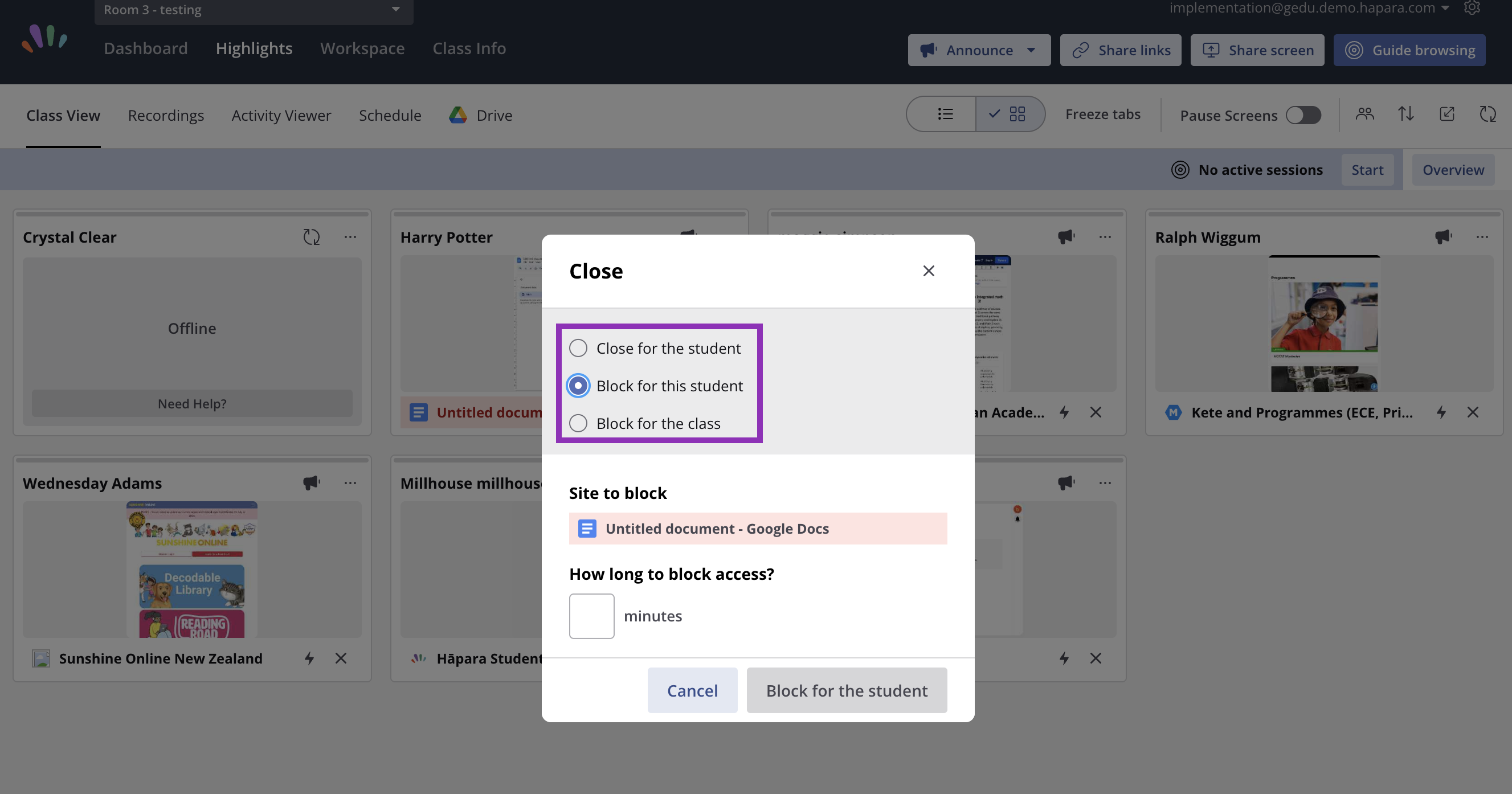Click the Untitled document - Google Docs site row
This screenshot has width=1512, height=794.
click(758, 528)
